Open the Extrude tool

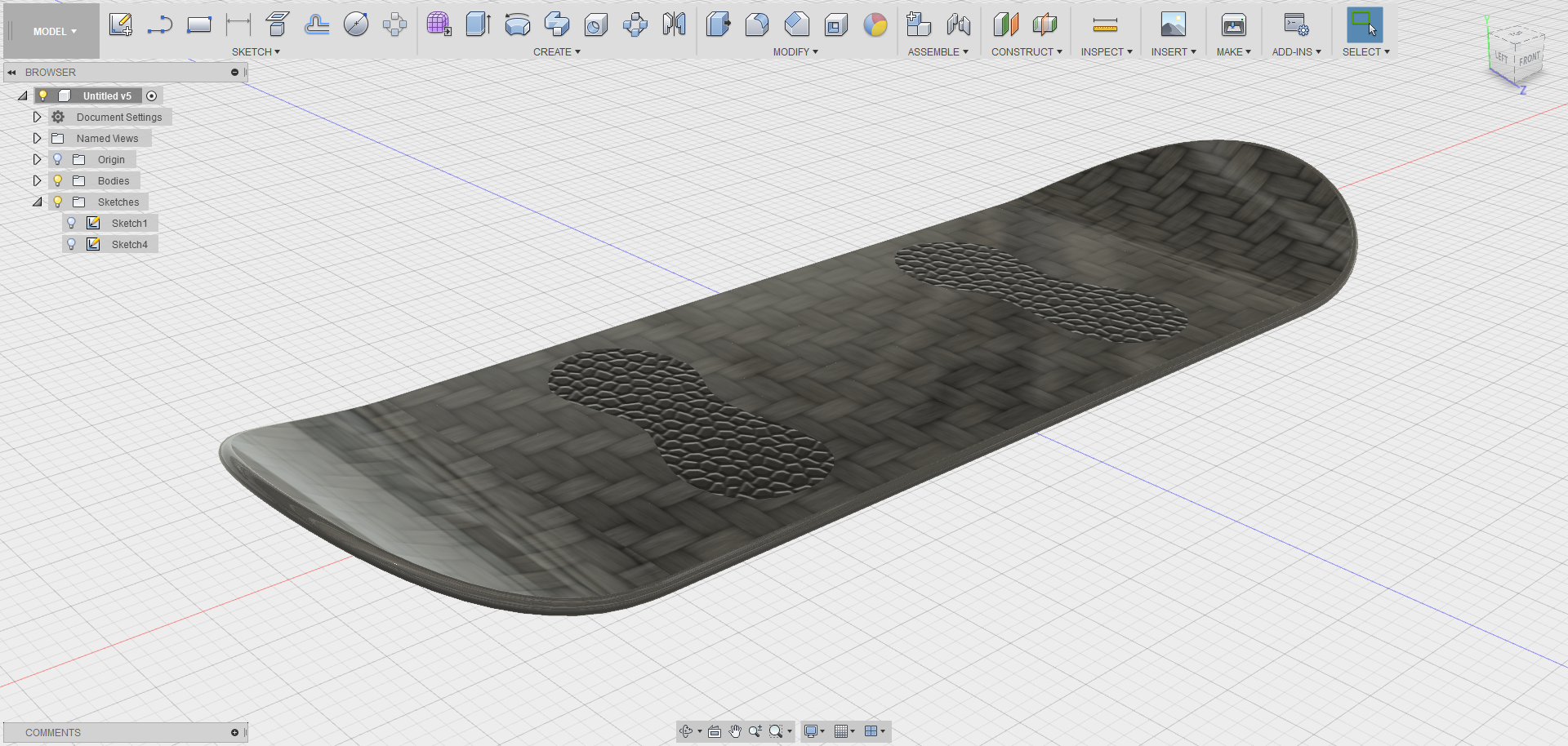478,24
